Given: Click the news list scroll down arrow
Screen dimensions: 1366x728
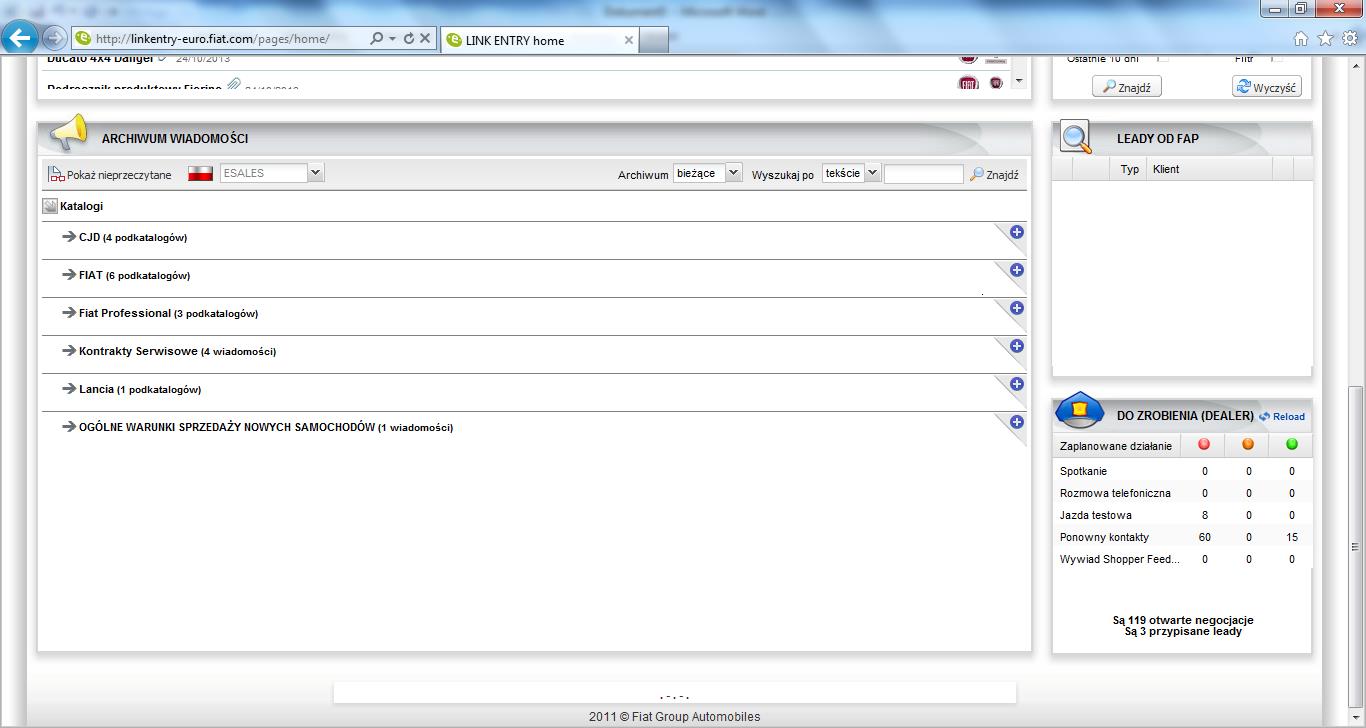Looking at the screenshot, I should pyautogui.click(x=1019, y=81).
